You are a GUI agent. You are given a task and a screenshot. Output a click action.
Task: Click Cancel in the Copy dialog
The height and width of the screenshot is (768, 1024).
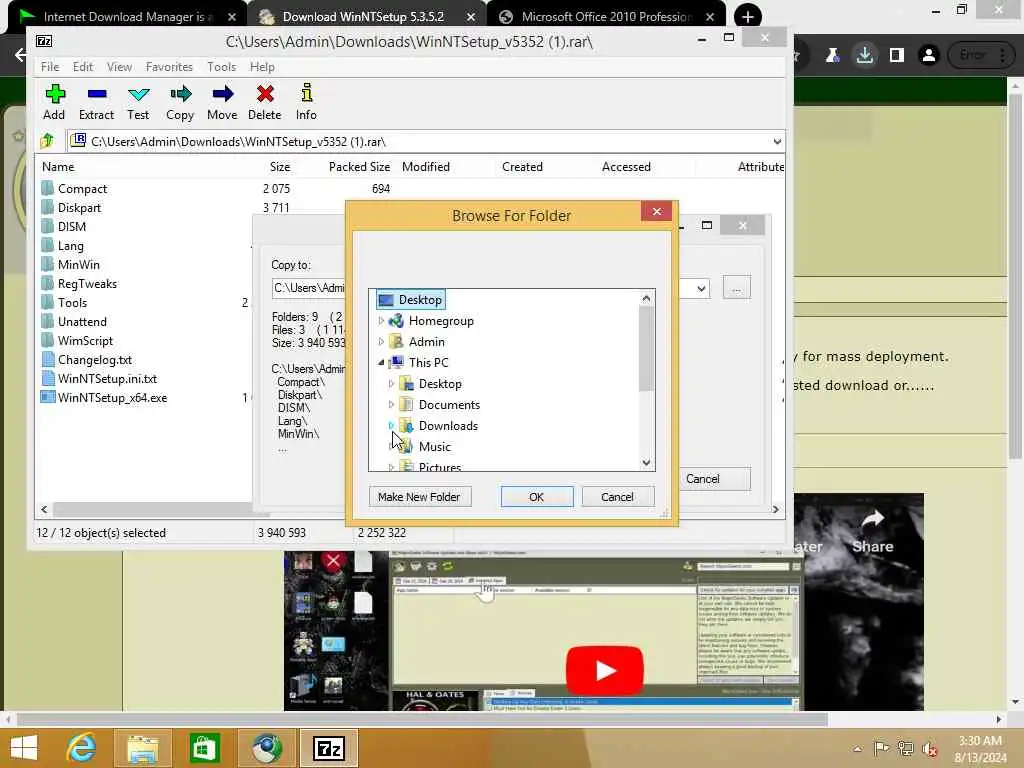click(x=714, y=479)
